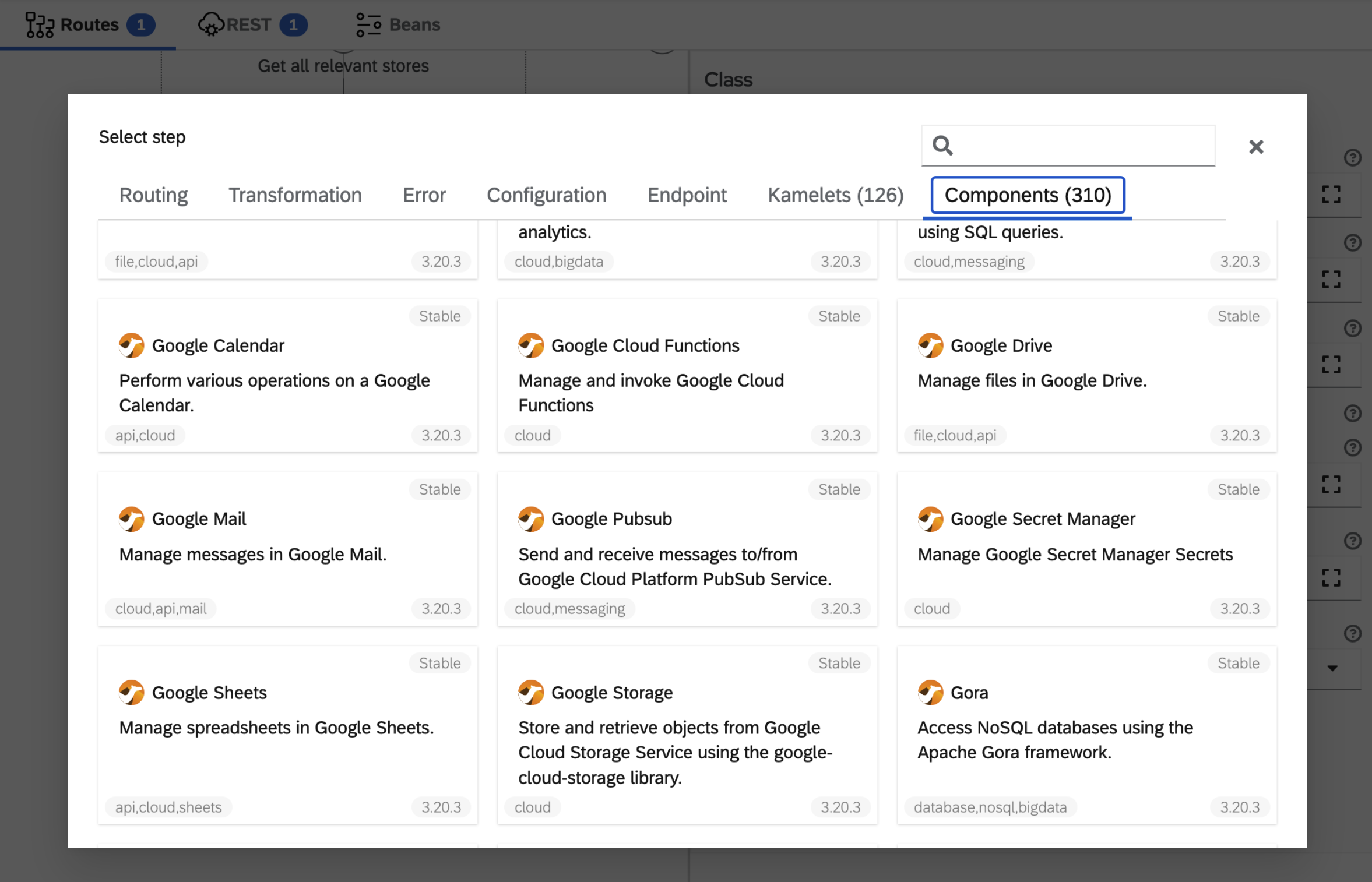Pick the Google Mail component
This screenshot has height=882, width=1372.
288,549
